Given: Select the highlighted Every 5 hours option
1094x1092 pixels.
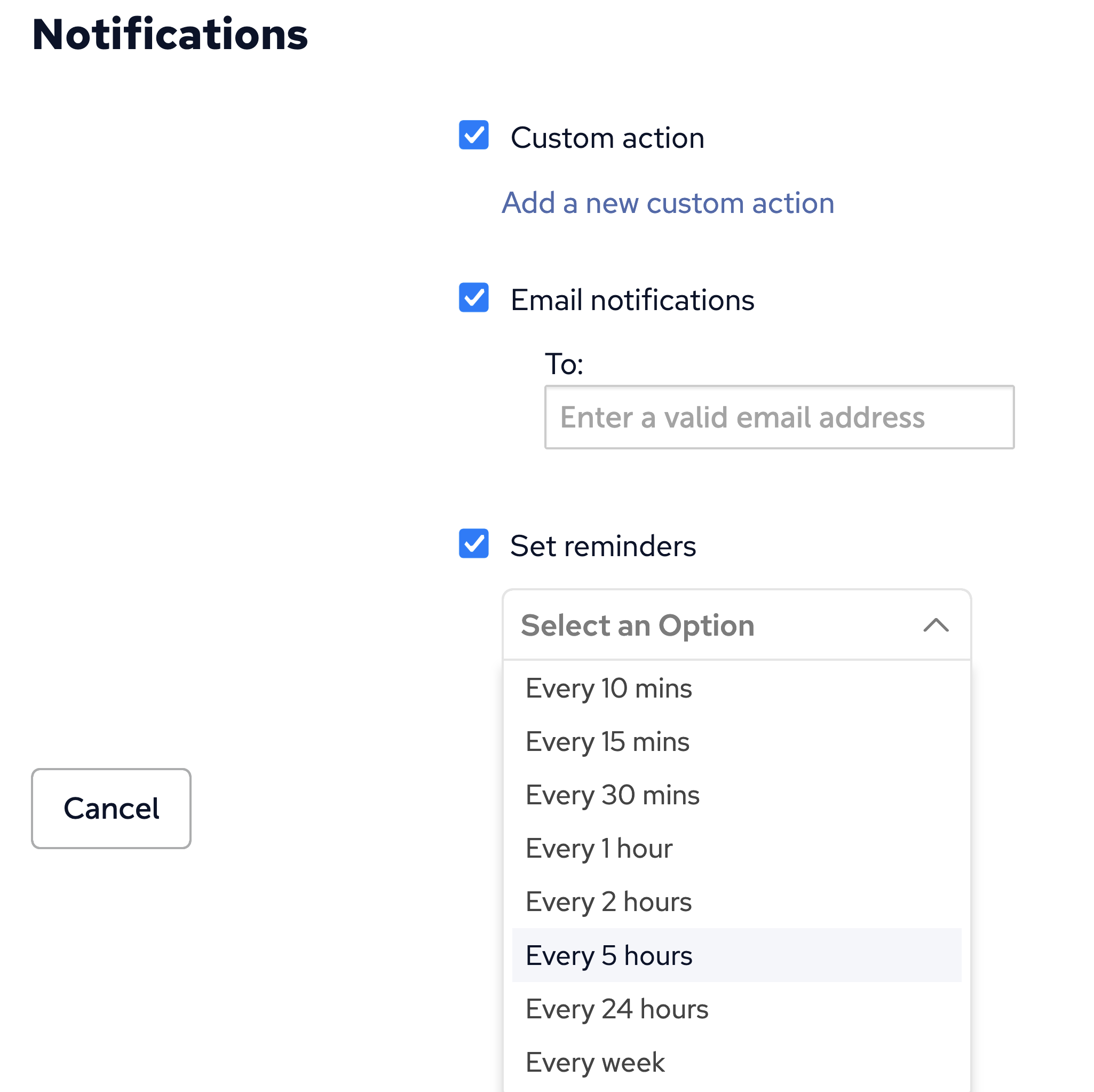Looking at the screenshot, I should [608, 955].
